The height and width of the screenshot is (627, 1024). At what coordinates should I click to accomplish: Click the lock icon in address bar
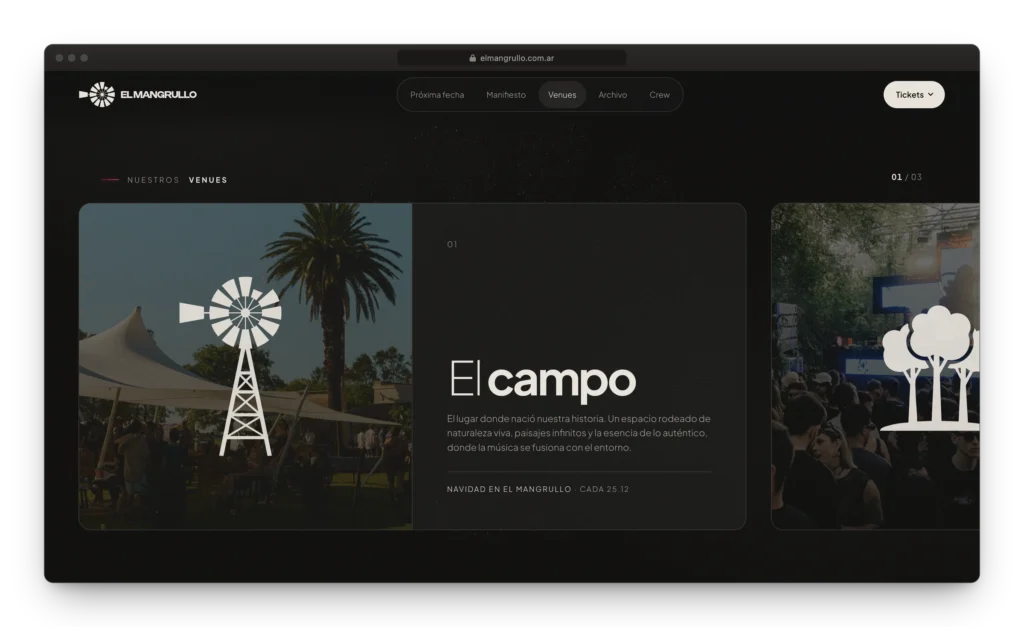pos(472,58)
